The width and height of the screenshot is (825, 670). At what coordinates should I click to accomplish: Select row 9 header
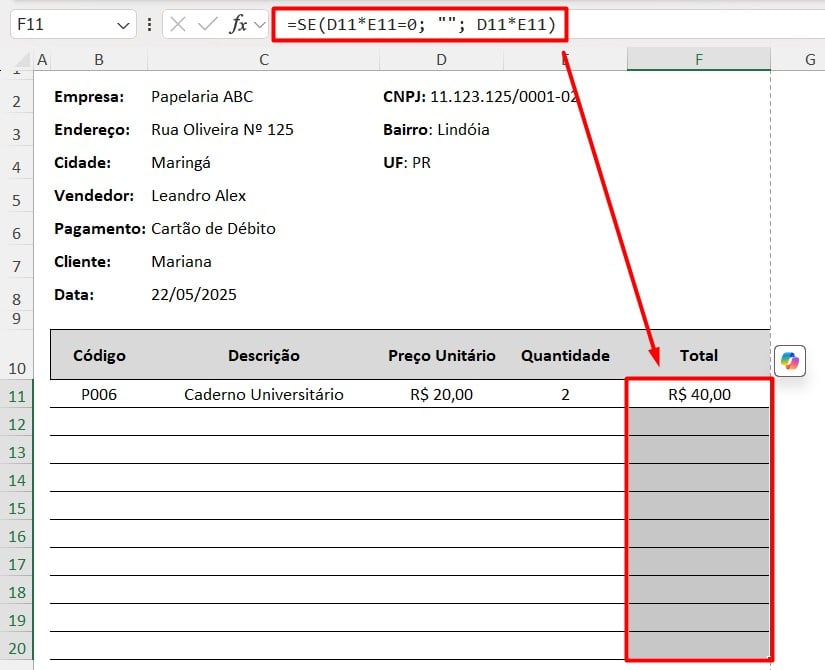[x=17, y=319]
